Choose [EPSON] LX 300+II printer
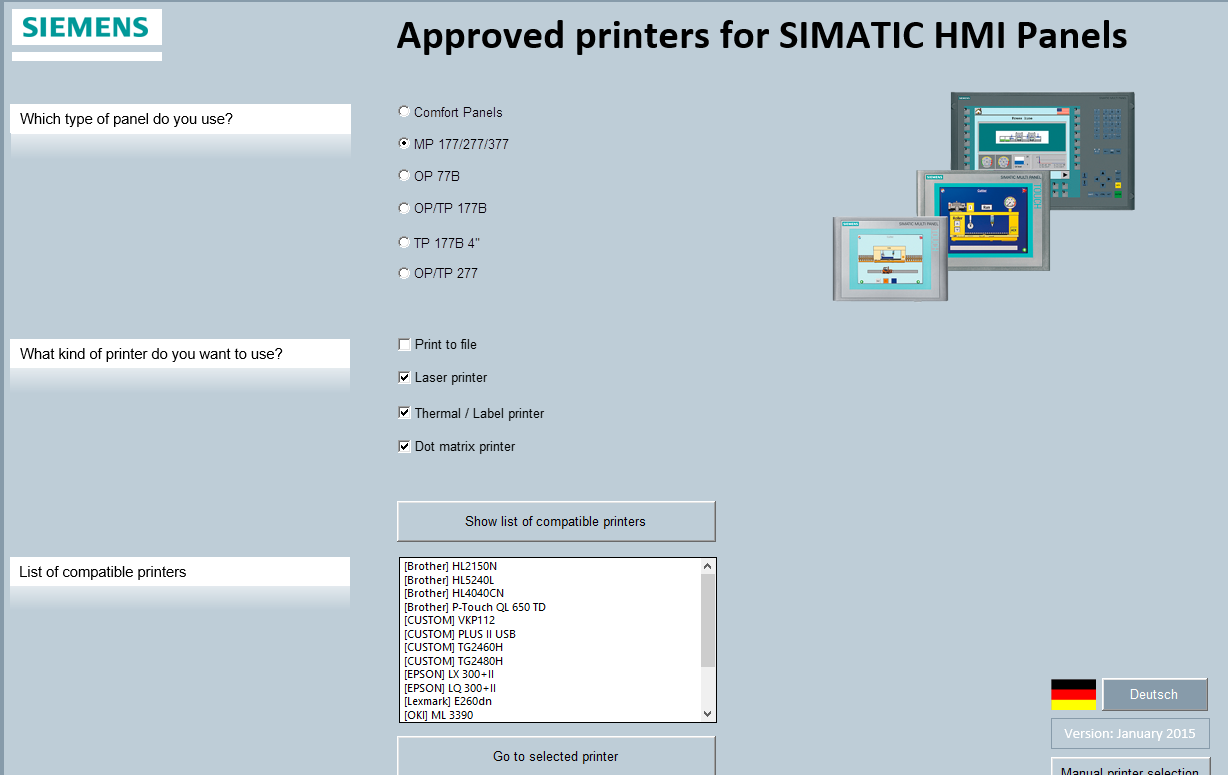 551,674
